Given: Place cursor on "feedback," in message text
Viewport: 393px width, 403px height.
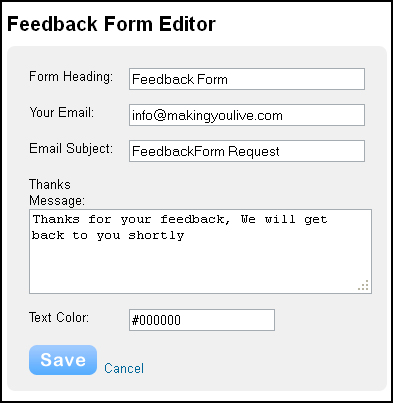Looking at the screenshot, I should pyautogui.click(x=195, y=219).
